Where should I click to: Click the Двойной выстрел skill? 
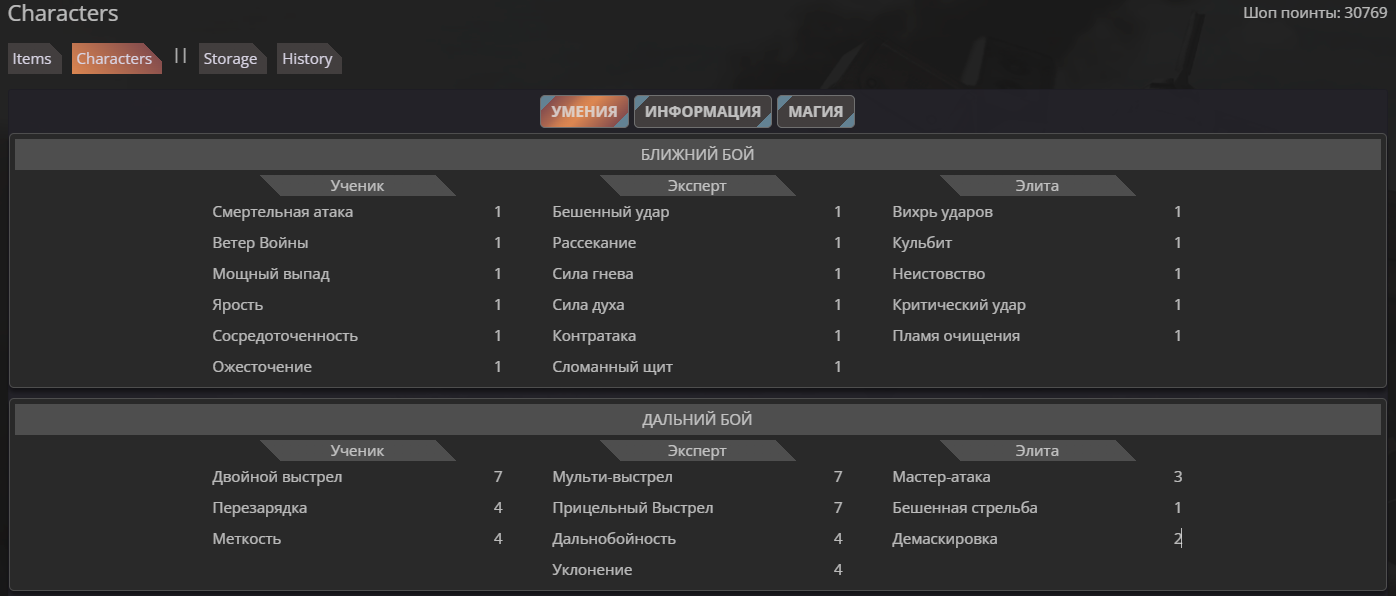277,477
